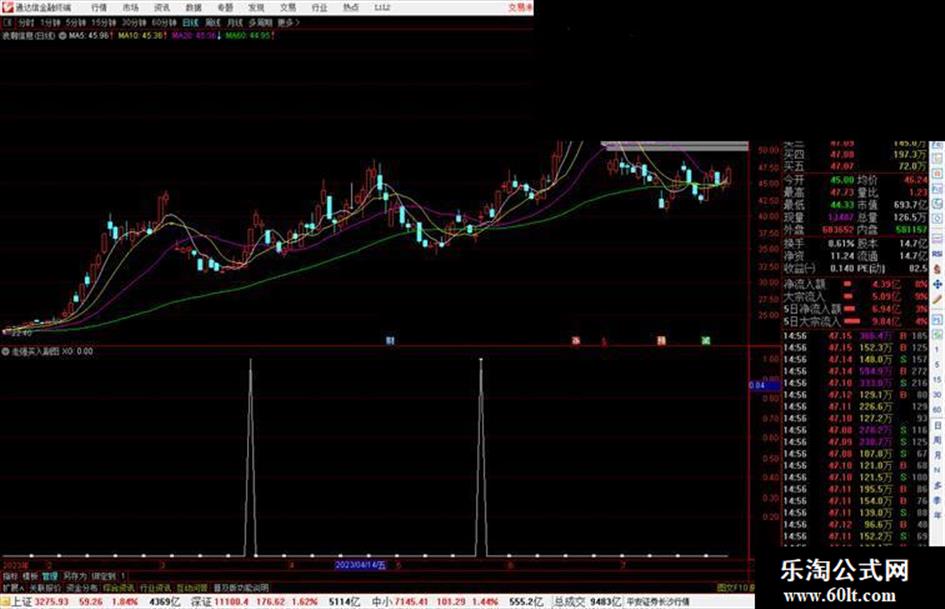Open the 资讯 menu

click(x=162, y=7)
